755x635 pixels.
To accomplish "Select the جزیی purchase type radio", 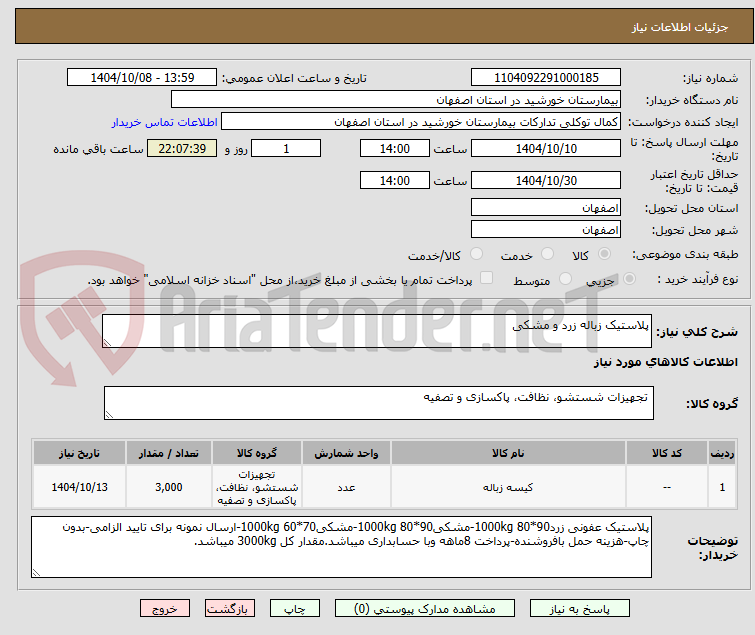I will (x=629, y=279).
